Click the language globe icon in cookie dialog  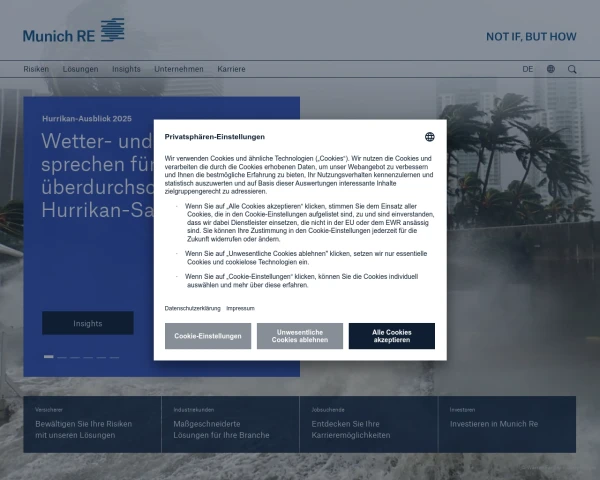tap(430, 137)
